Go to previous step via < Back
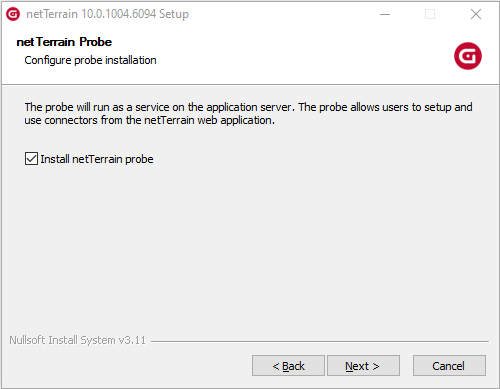Image resolution: width=500 pixels, height=389 pixels. [288, 366]
